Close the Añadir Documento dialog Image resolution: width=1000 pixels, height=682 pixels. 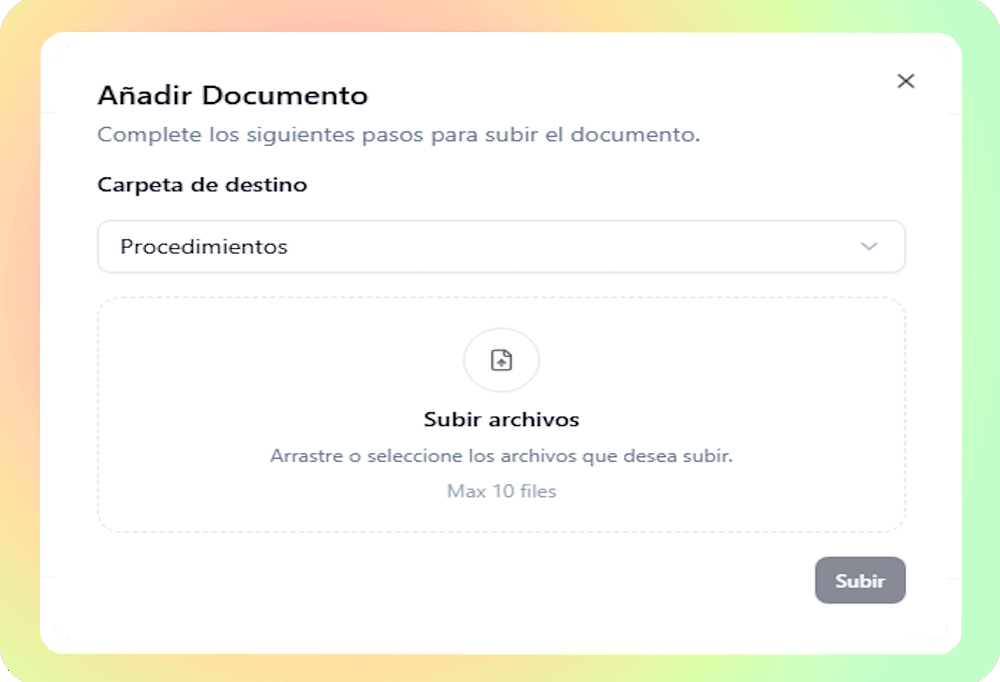click(905, 81)
